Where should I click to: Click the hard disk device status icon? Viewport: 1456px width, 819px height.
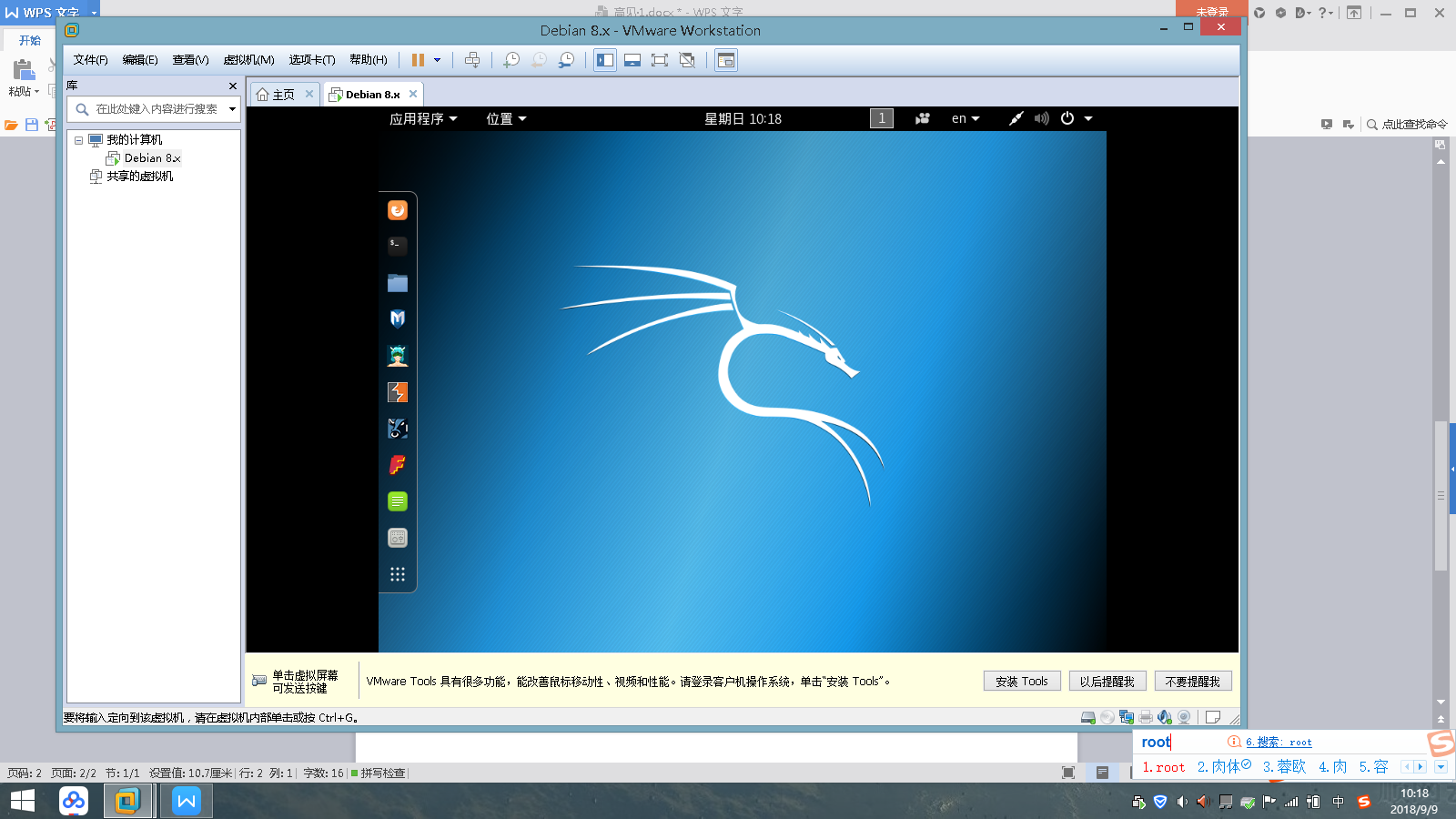tap(1087, 717)
